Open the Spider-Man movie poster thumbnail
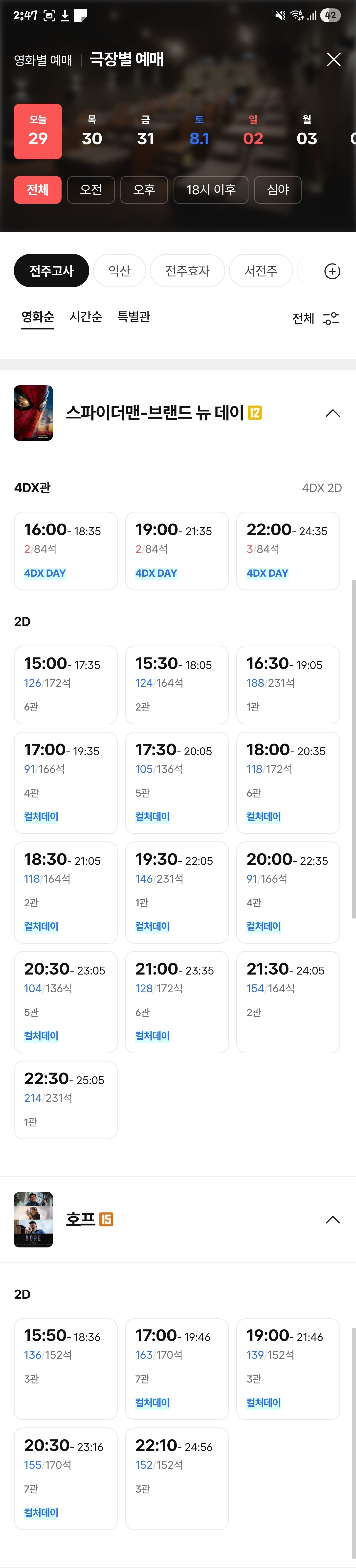 pos(34,413)
